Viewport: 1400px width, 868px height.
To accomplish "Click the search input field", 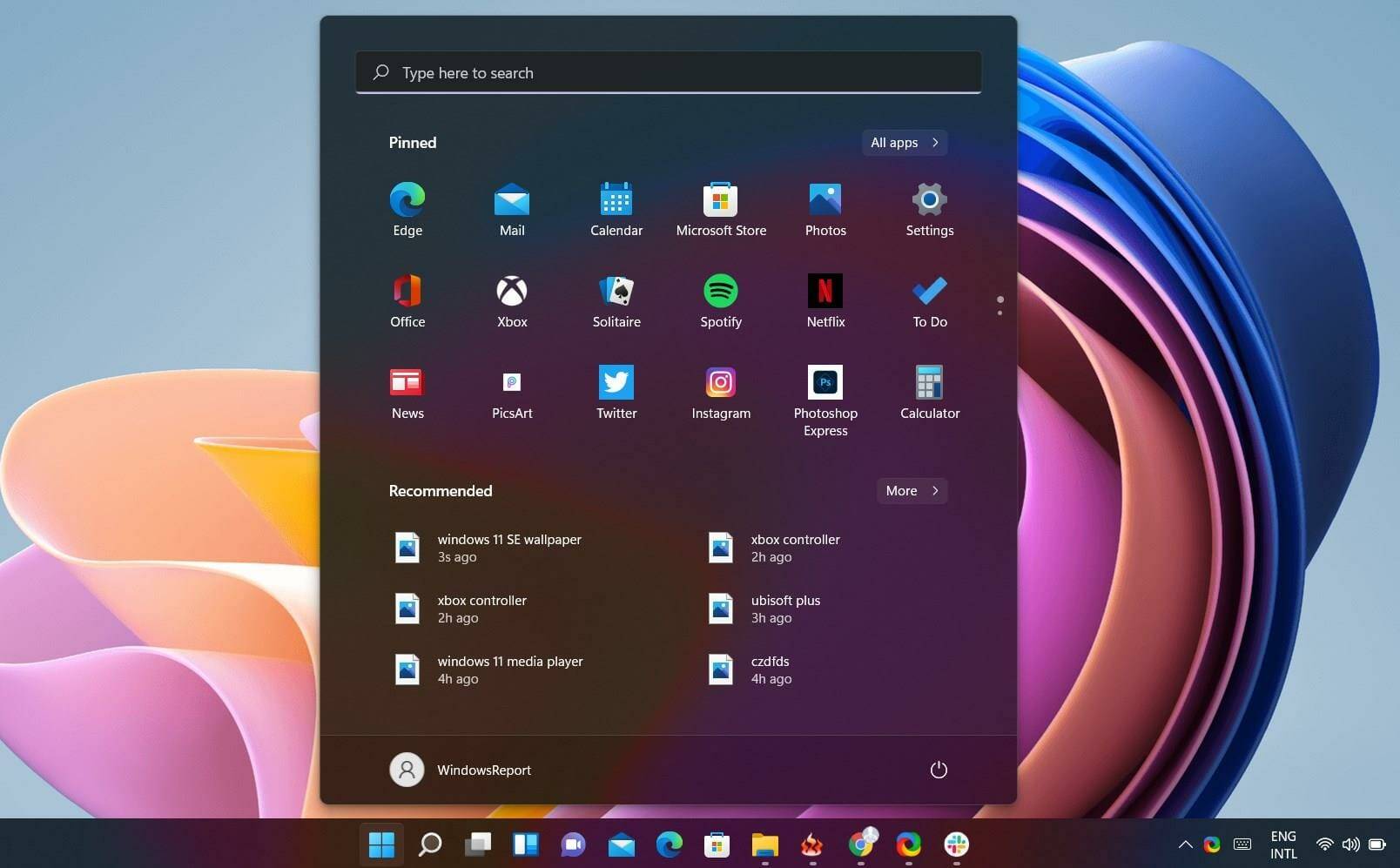I will coord(668,72).
